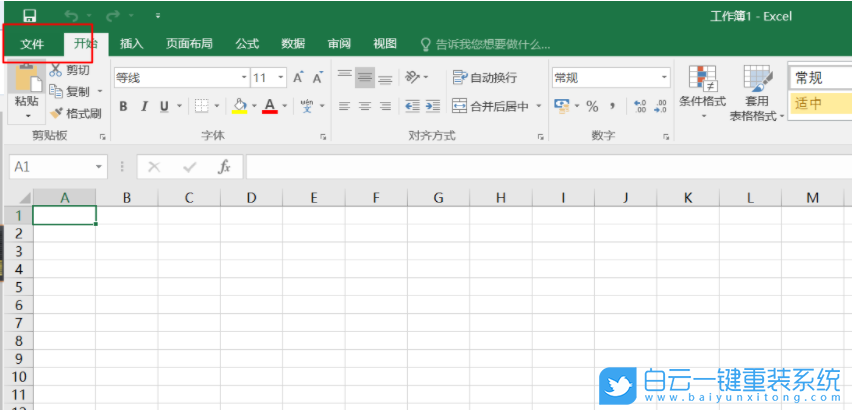Expand the 复制 dropdown arrow
Viewport: 852px width, 410px height.
100,92
